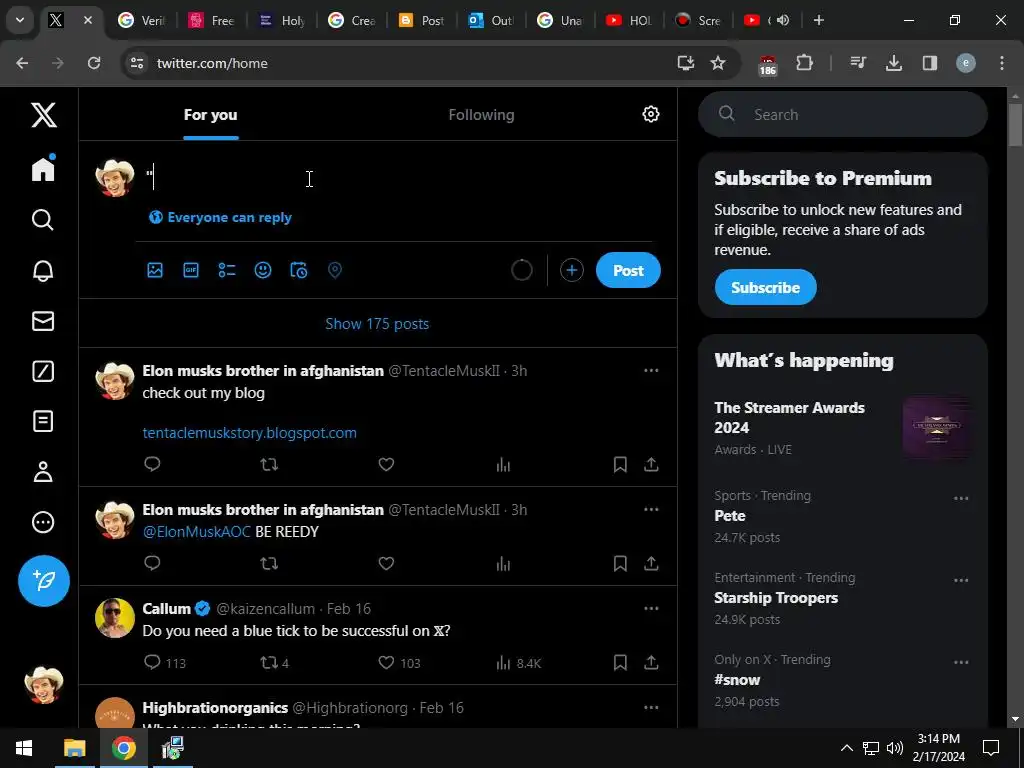
Task: Open Streamer Awards thumbnail image
Action: (x=936, y=427)
